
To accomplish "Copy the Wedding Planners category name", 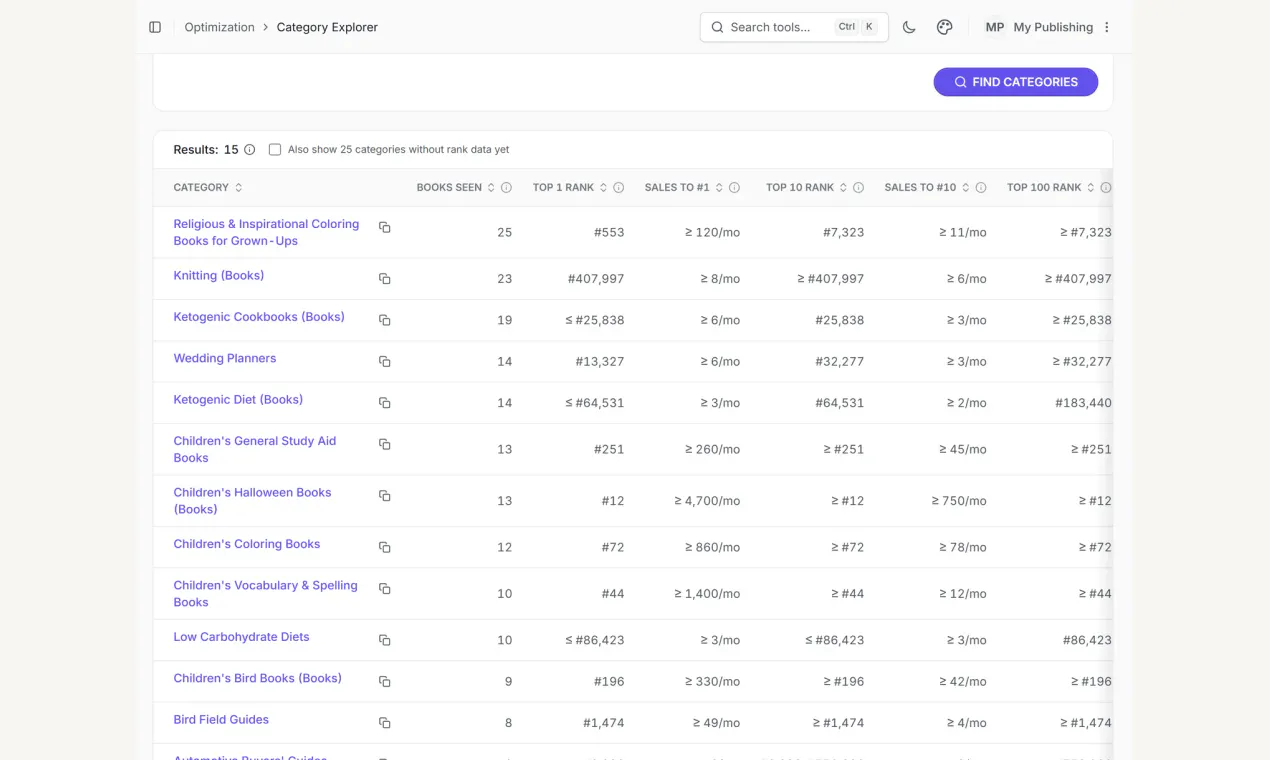I will [x=384, y=361].
